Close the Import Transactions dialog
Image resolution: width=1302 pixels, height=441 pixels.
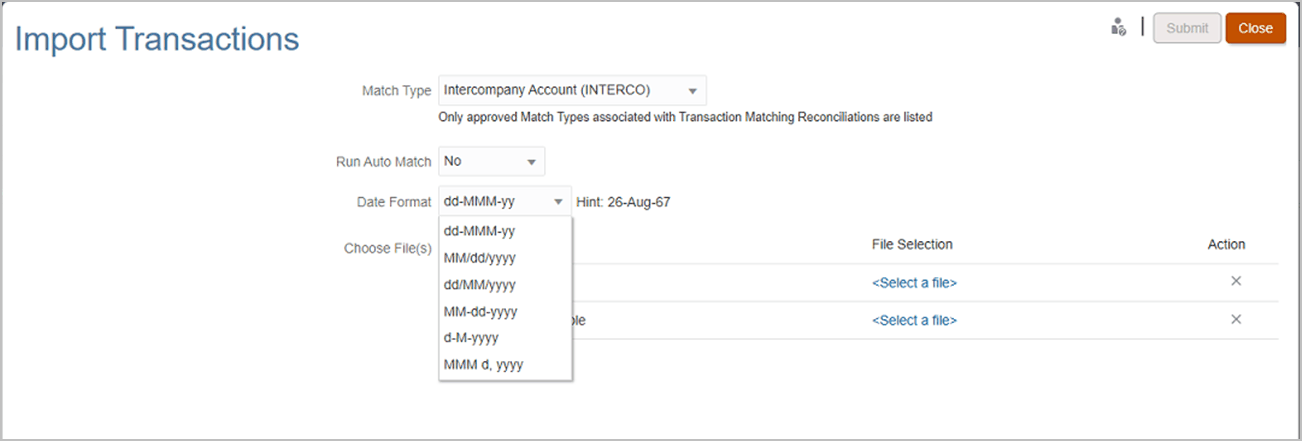[x=1255, y=28]
